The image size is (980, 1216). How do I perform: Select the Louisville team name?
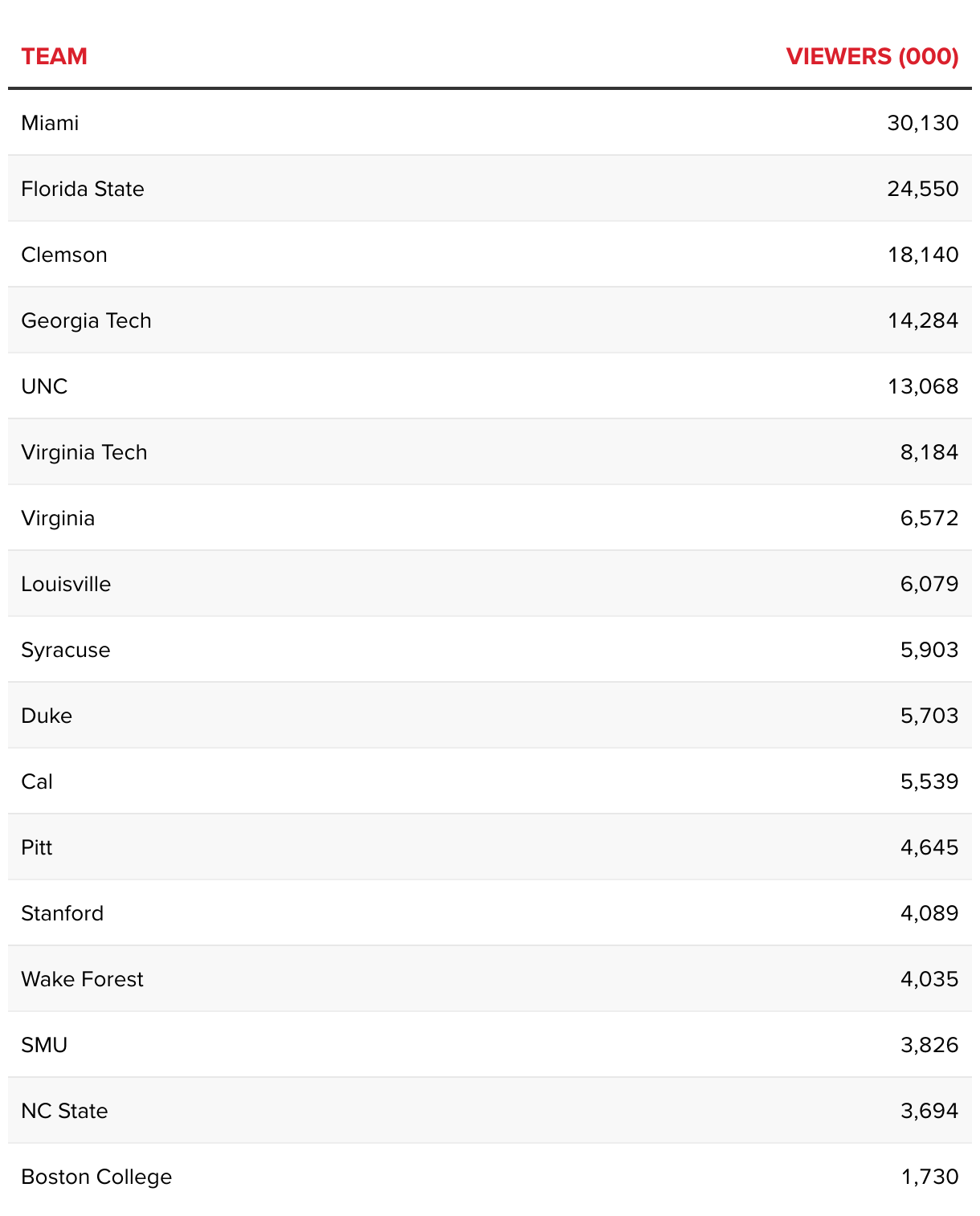coord(66,584)
